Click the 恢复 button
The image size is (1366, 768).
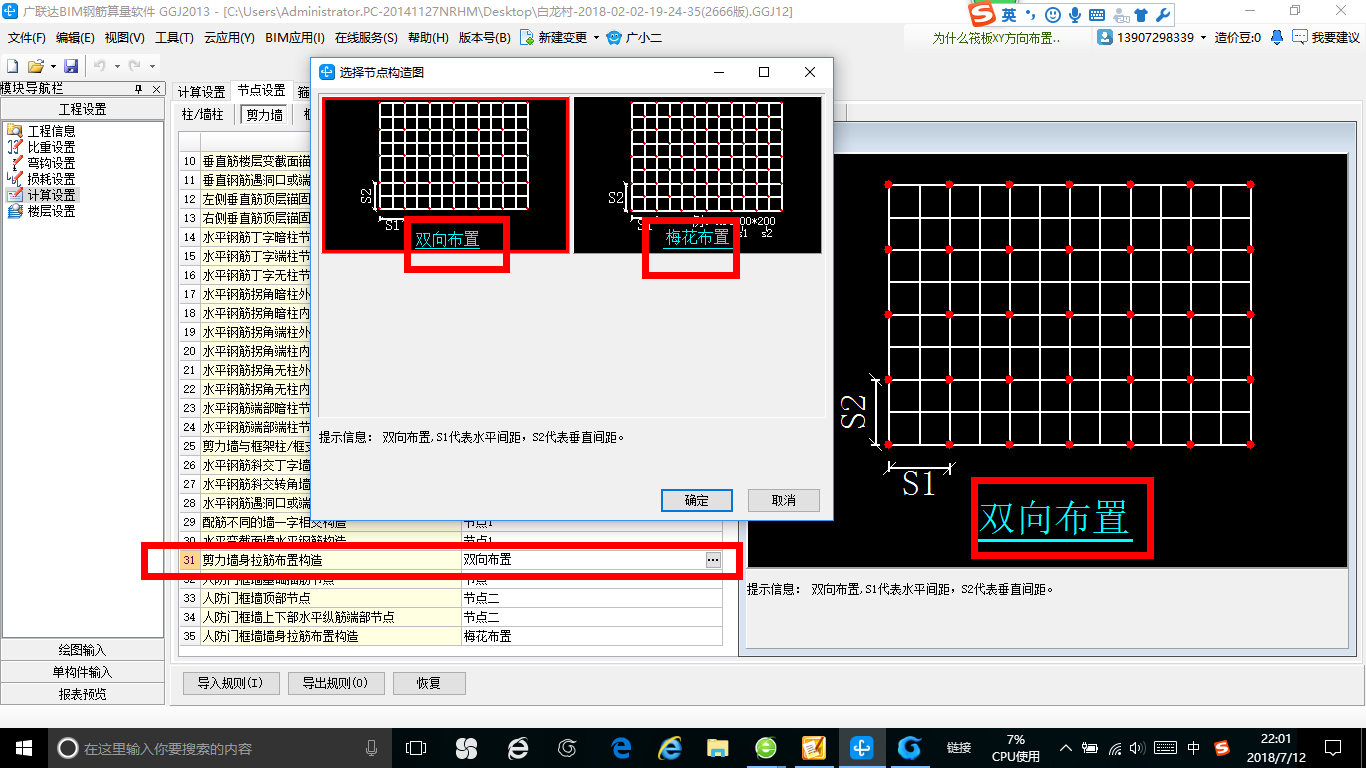tap(429, 683)
